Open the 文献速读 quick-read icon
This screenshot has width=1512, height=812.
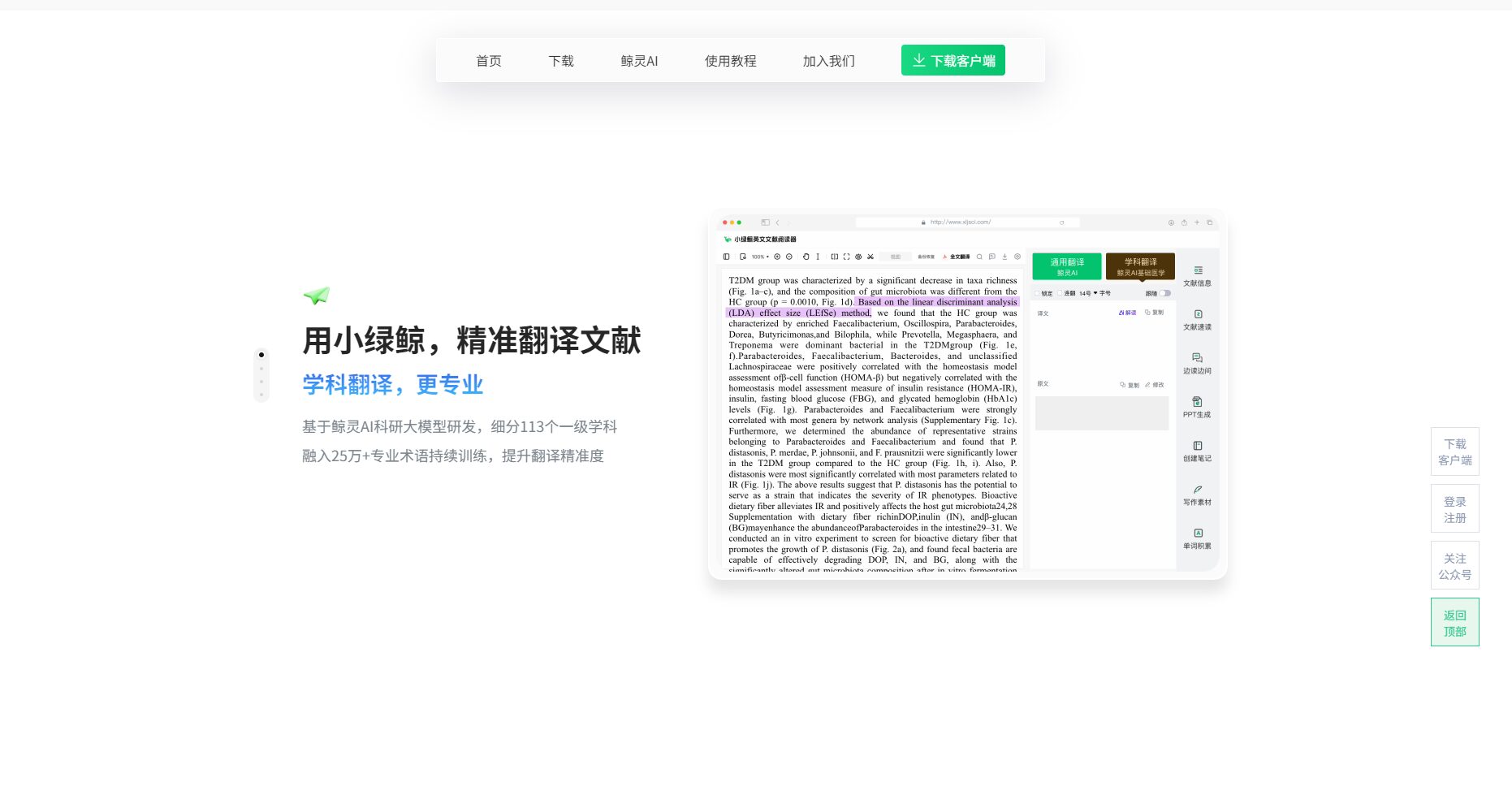[1197, 315]
